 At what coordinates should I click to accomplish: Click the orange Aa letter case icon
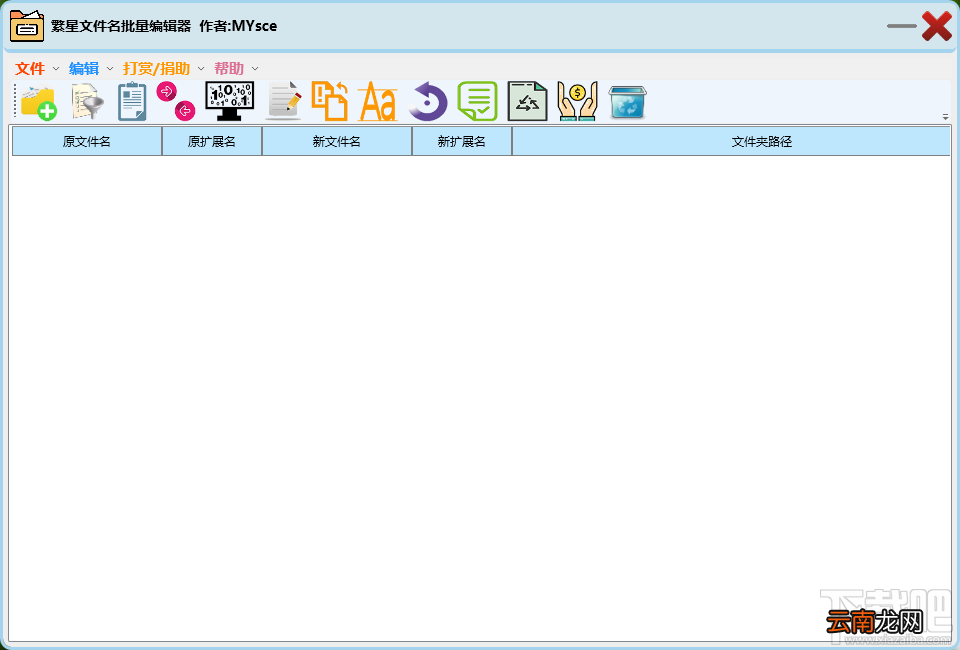click(x=378, y=102)
